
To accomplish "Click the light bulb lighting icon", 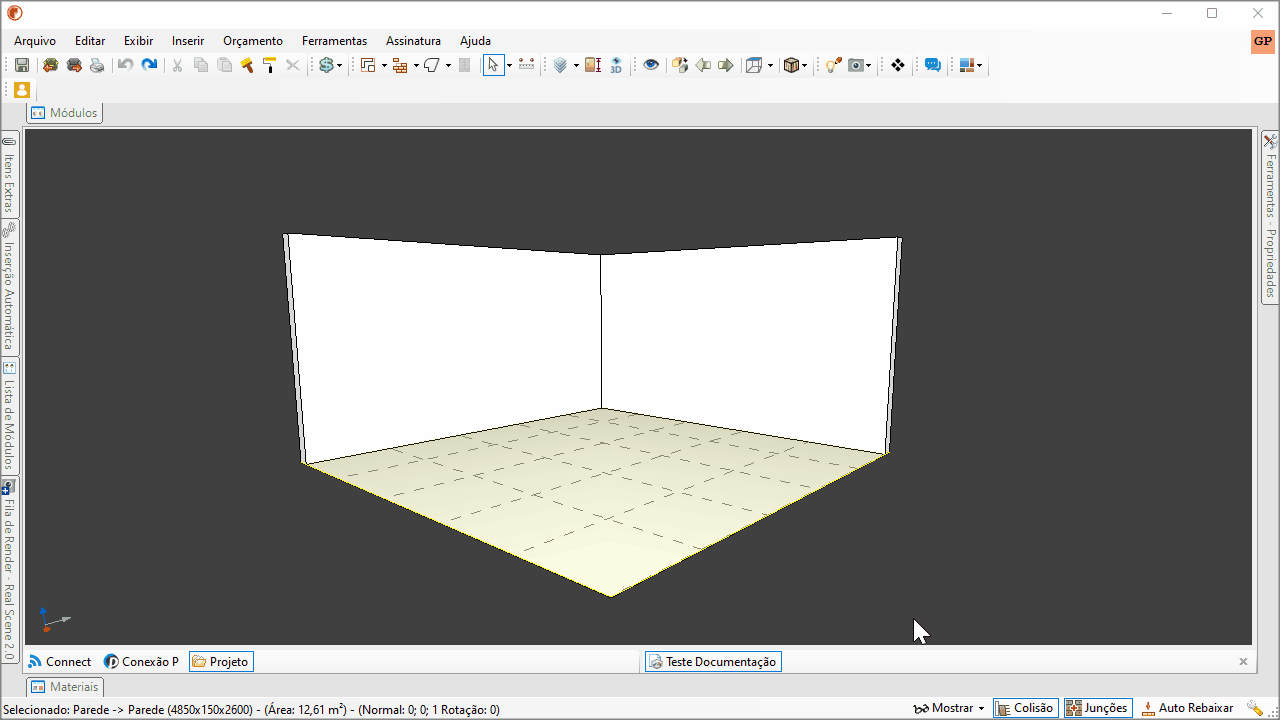I will point(833,65).
